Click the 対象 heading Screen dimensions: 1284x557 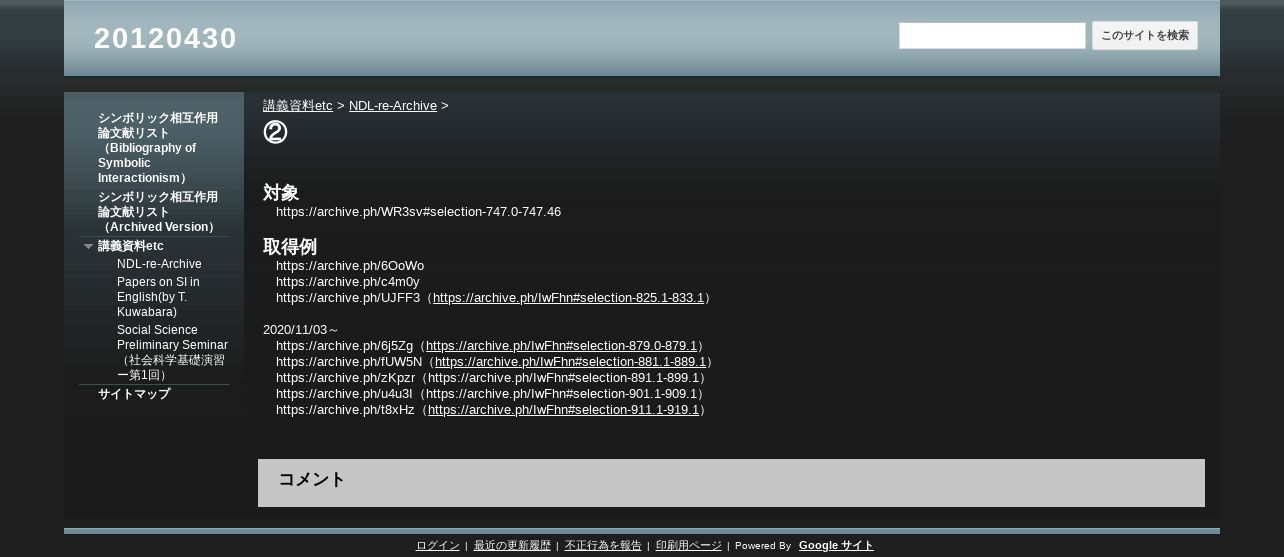coord(281,192)
